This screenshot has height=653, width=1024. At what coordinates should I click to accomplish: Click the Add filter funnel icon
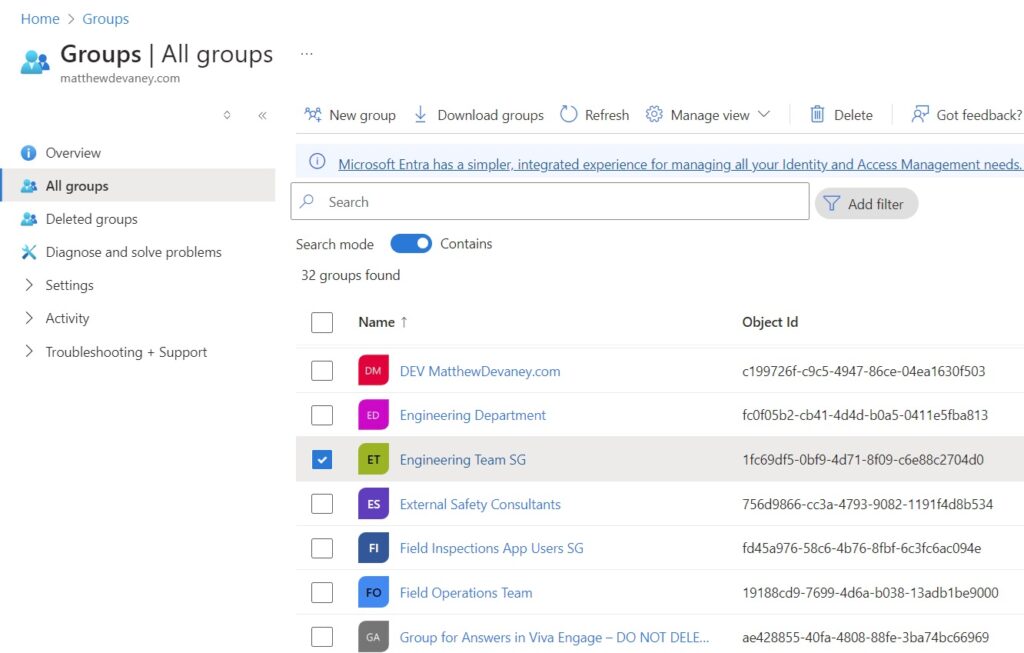point(831,203)
